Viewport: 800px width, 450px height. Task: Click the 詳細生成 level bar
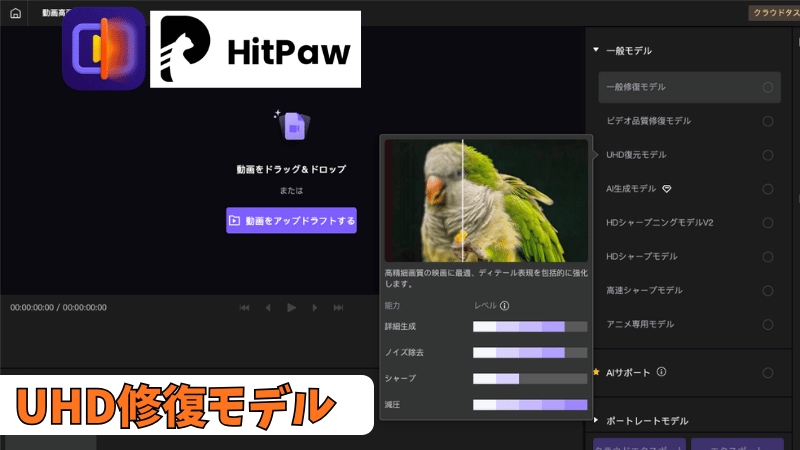[x=530, y=327]
